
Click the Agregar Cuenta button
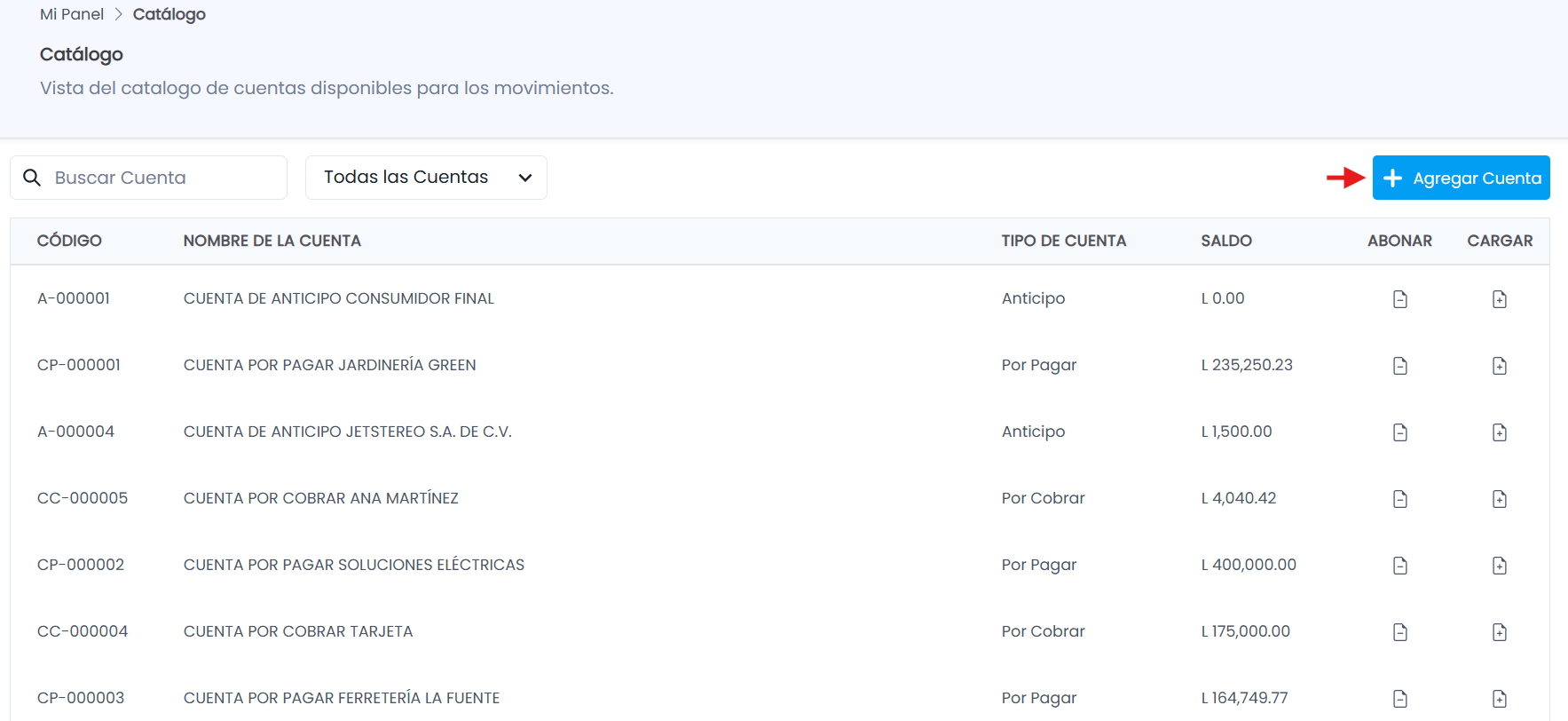pos(1461,178)
